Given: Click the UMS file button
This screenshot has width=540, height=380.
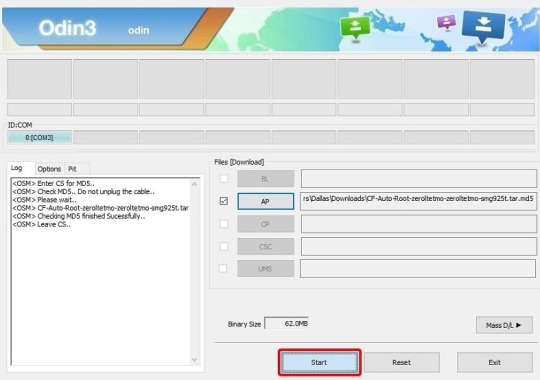Looking at the screenshot, I should pyautogui.click(x=266, y=269).
